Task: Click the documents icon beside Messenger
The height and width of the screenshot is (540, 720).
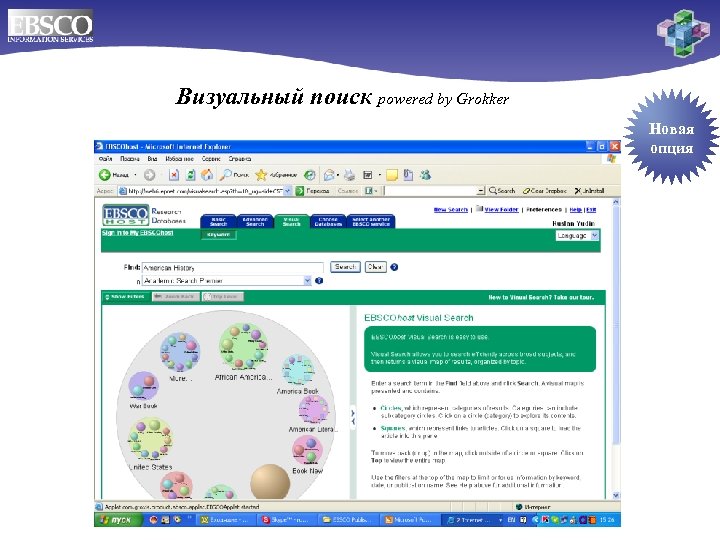Action: 408,175
